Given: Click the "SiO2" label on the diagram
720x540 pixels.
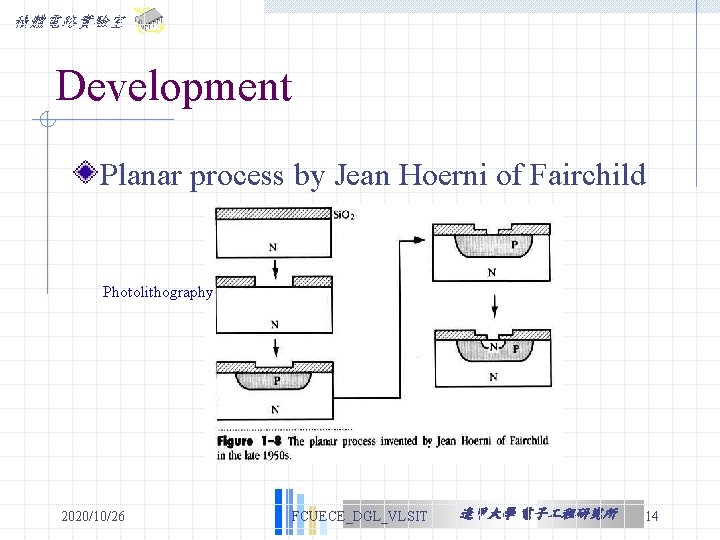Looking at the screenshot, I should [344, 215].
